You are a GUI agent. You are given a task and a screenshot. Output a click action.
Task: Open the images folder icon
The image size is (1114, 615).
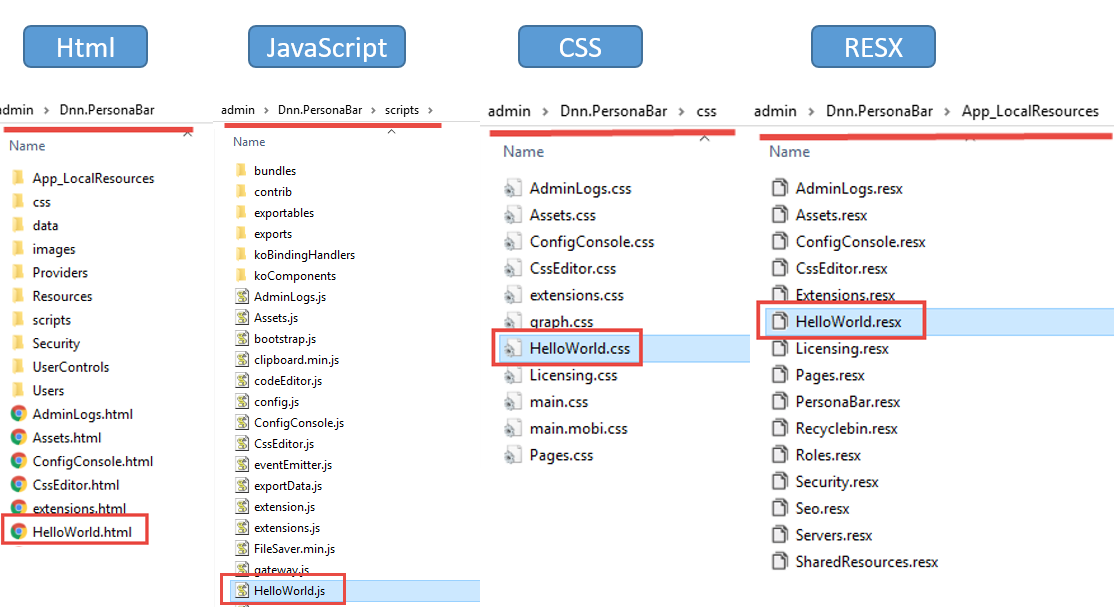[x=18, y=249]
